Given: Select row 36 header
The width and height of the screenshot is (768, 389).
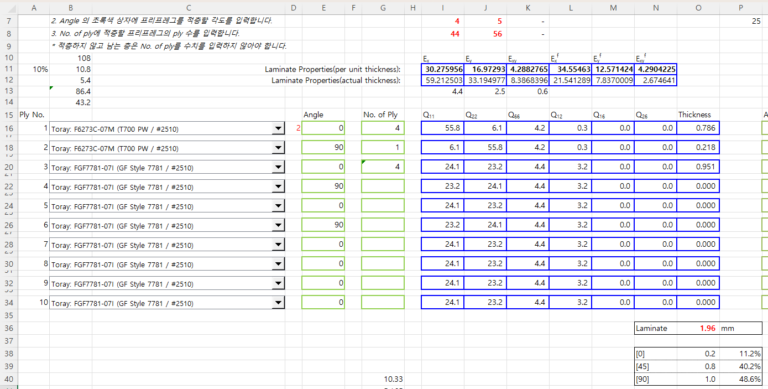Looking at the screenshot, I should coord(9,328).
